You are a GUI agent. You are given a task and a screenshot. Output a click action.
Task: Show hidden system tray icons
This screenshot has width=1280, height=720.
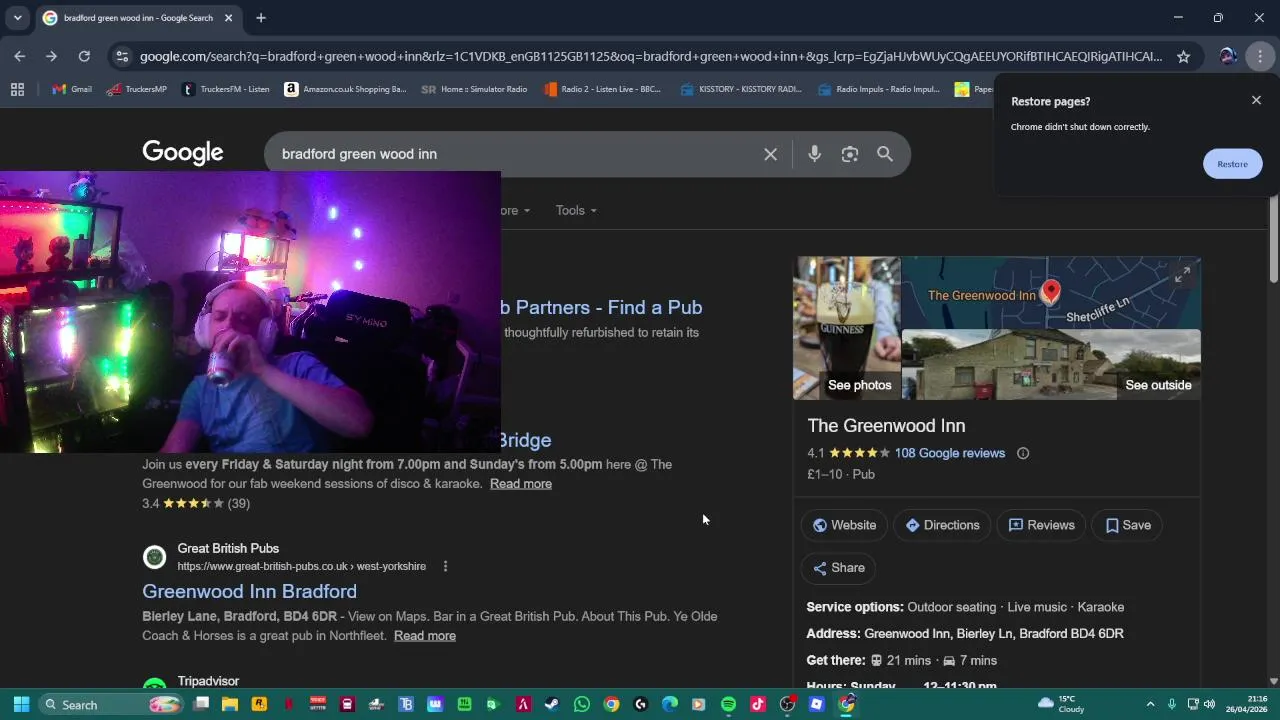[1150, 704]
